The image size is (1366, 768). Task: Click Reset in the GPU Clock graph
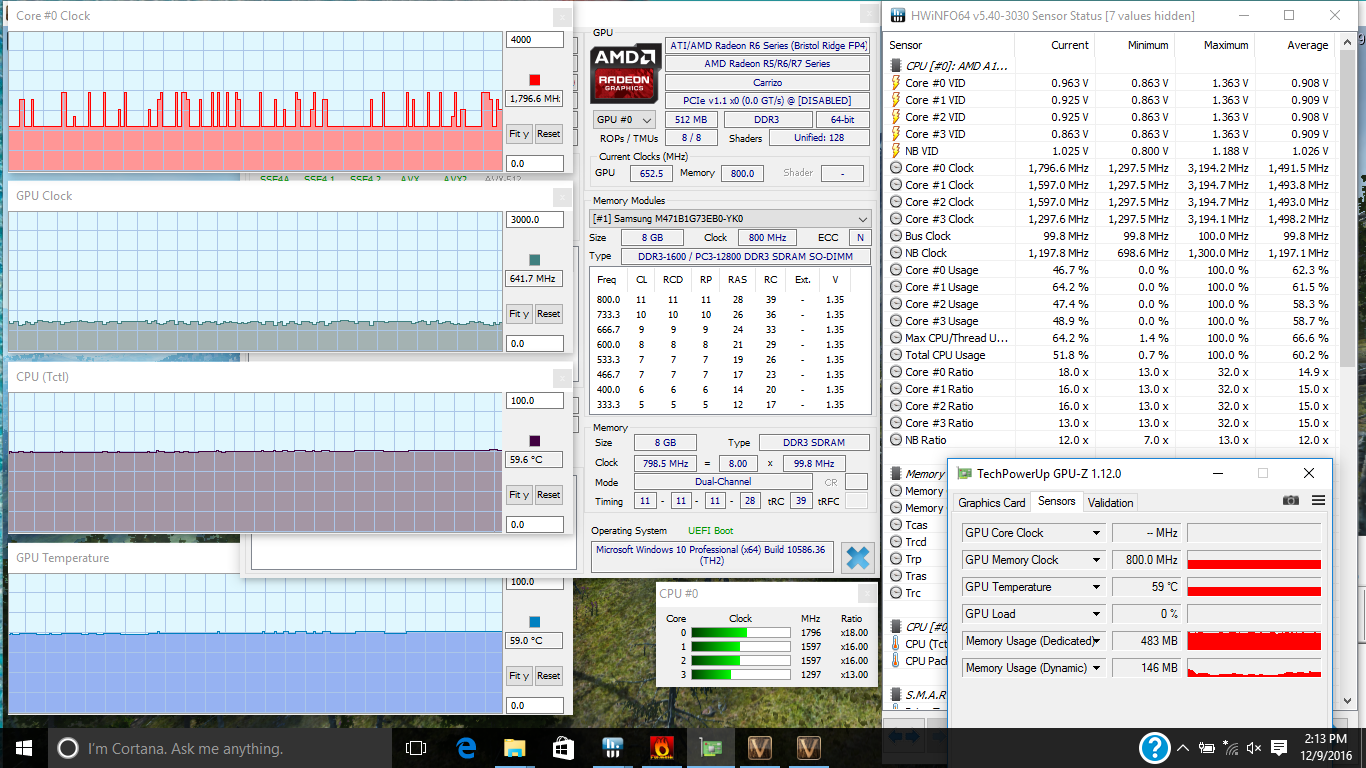click(548, 314)
